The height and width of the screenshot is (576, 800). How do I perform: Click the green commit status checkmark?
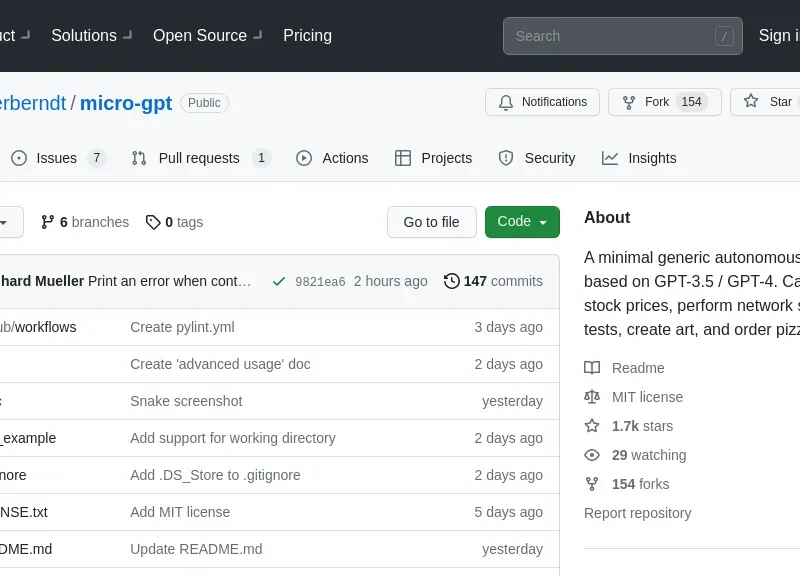pyautogui.click(x=279, y=281)
